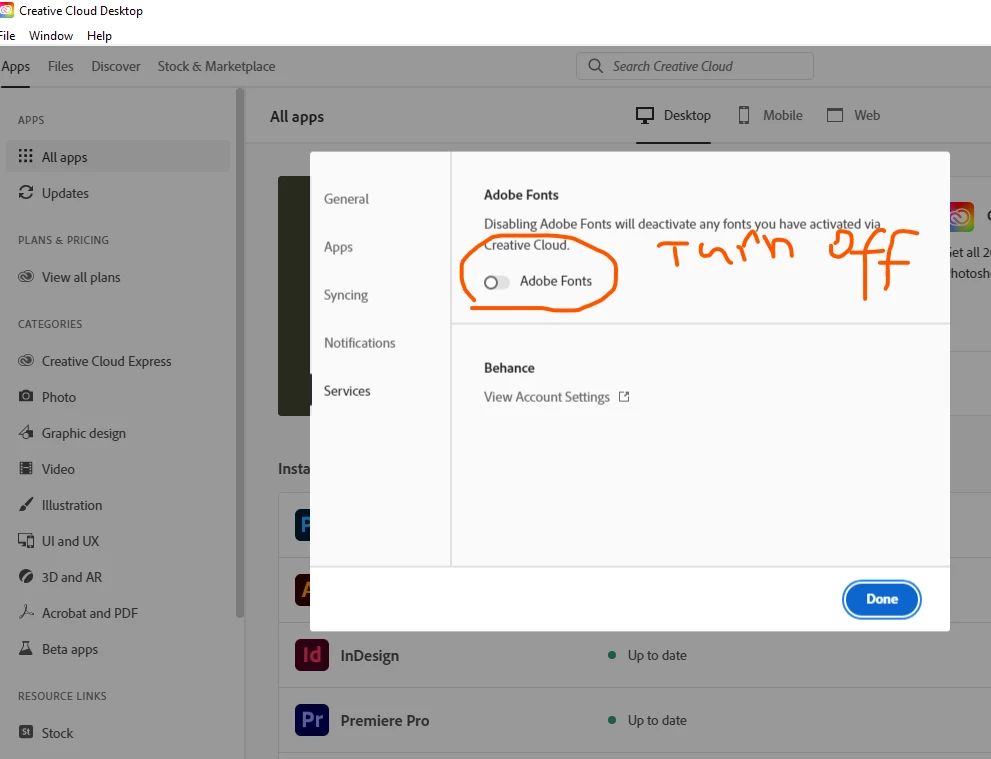Click the Updates refresh arrows icon

click(x=25, y=192)
